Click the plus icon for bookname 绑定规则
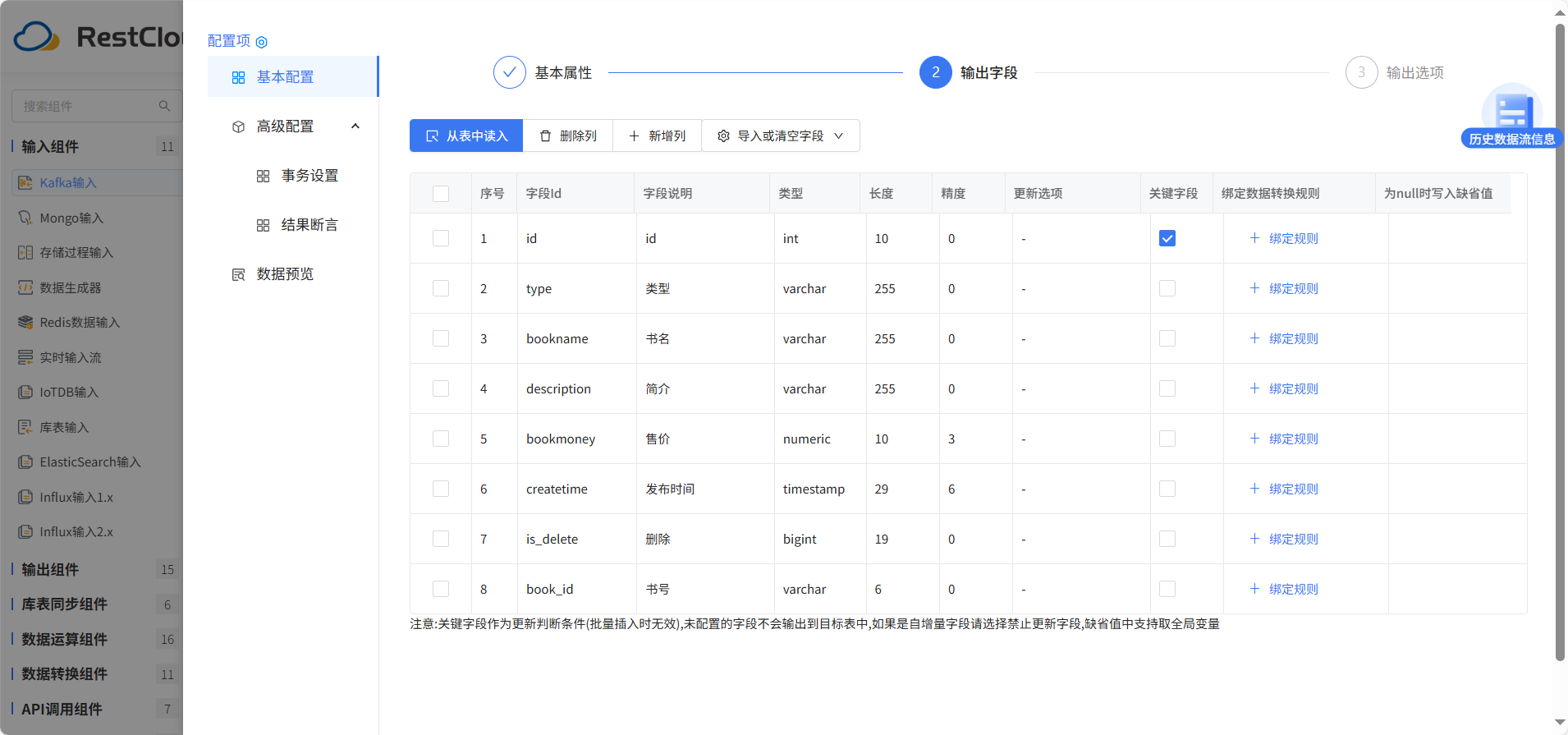The width and height of the screenshot is (1568, 735). 1254,338
